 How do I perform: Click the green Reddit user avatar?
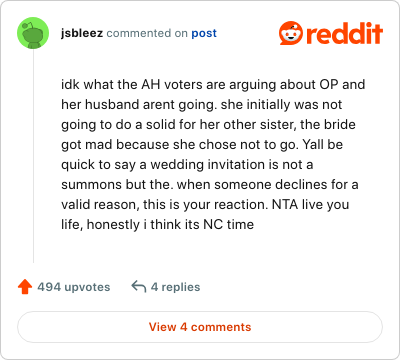[x=33, y=33]
